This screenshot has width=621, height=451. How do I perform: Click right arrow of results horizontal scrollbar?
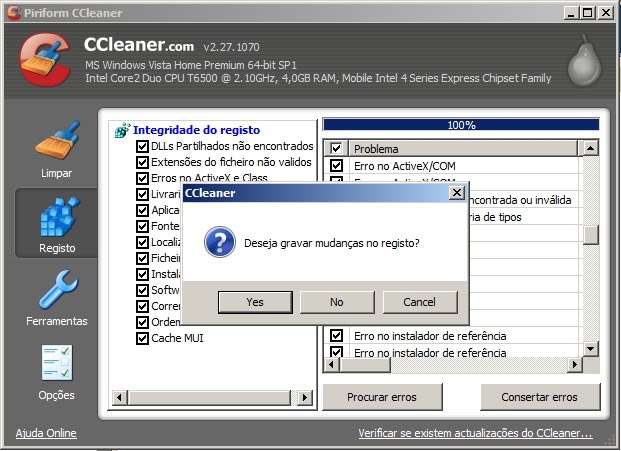574,364
